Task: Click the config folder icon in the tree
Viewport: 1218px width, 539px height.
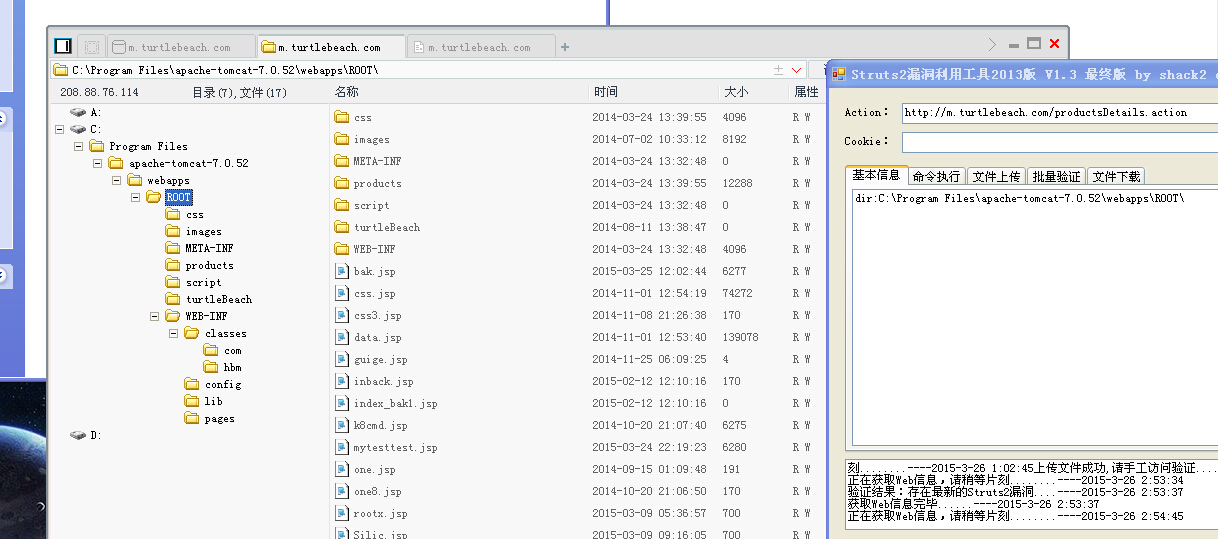Action: tap(192, 384)
